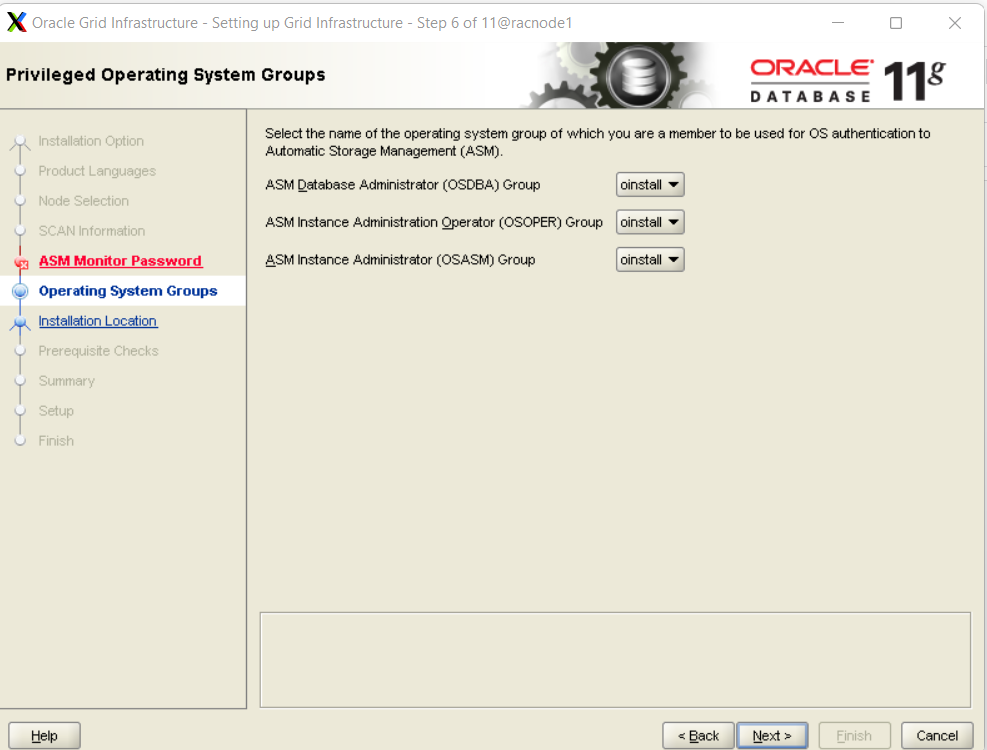987x750 pixels.
Task: Go Back to previous step
Action: (x=698, y=736)
